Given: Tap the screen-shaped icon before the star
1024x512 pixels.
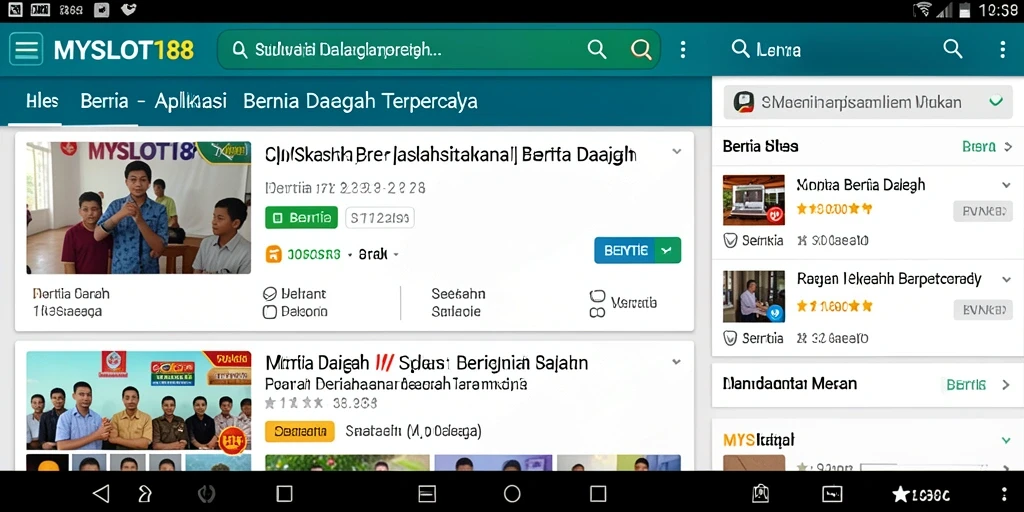Looking at the screenshot, I should click(831, 494).
